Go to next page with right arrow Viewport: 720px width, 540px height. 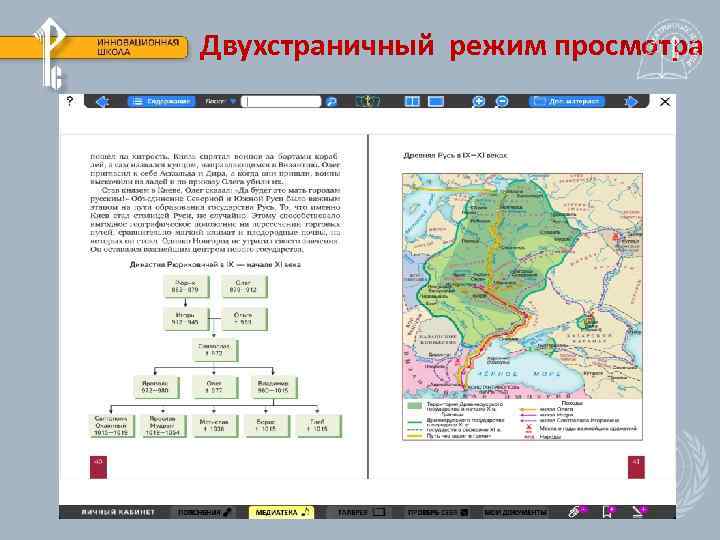pos(632,101)
